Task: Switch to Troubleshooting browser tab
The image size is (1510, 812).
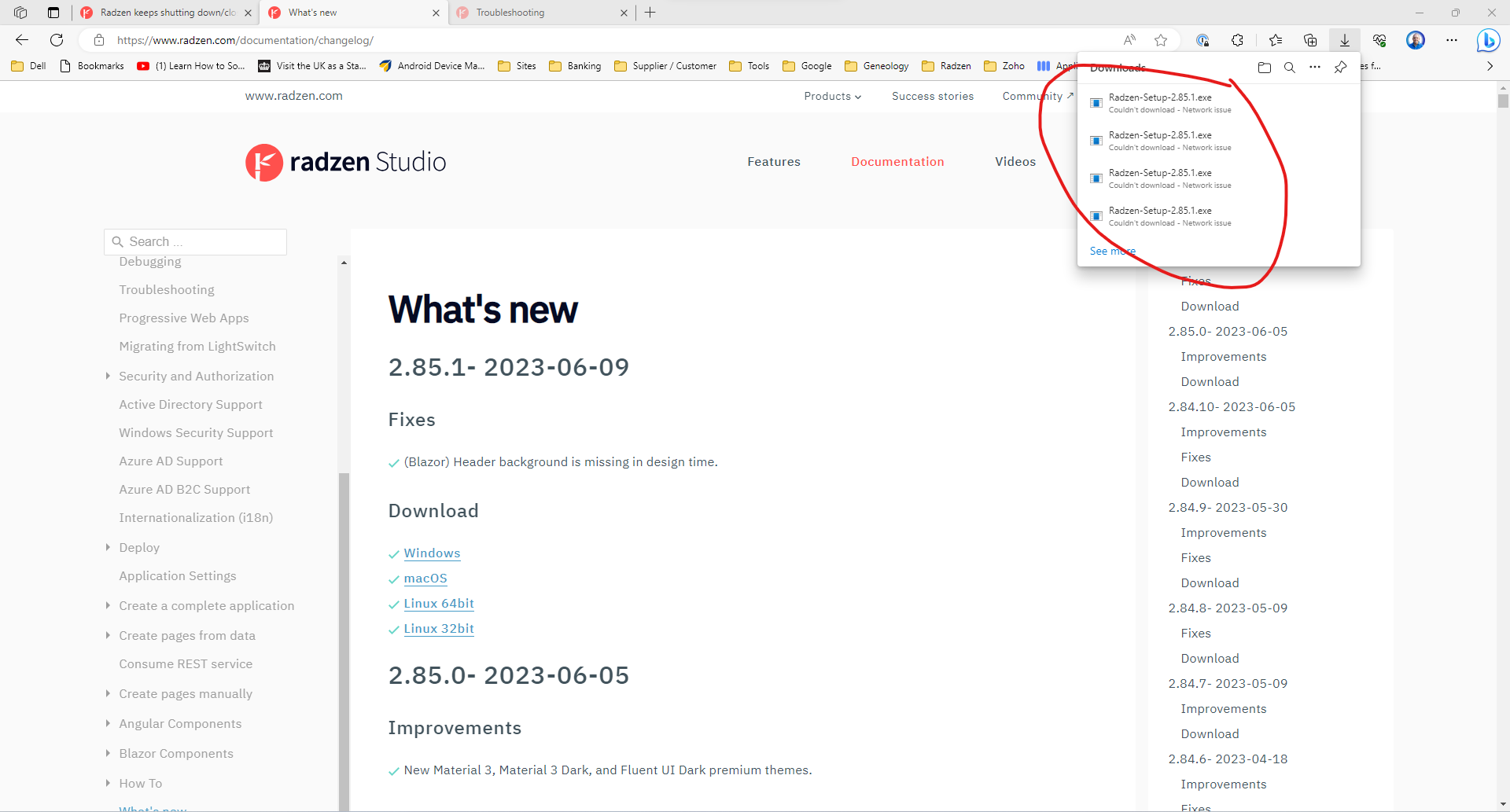Action: coord(542,13)
